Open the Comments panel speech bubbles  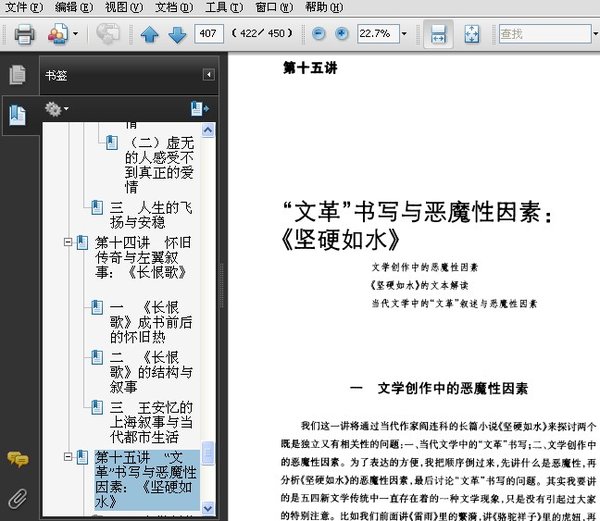(x=18, y=459)
